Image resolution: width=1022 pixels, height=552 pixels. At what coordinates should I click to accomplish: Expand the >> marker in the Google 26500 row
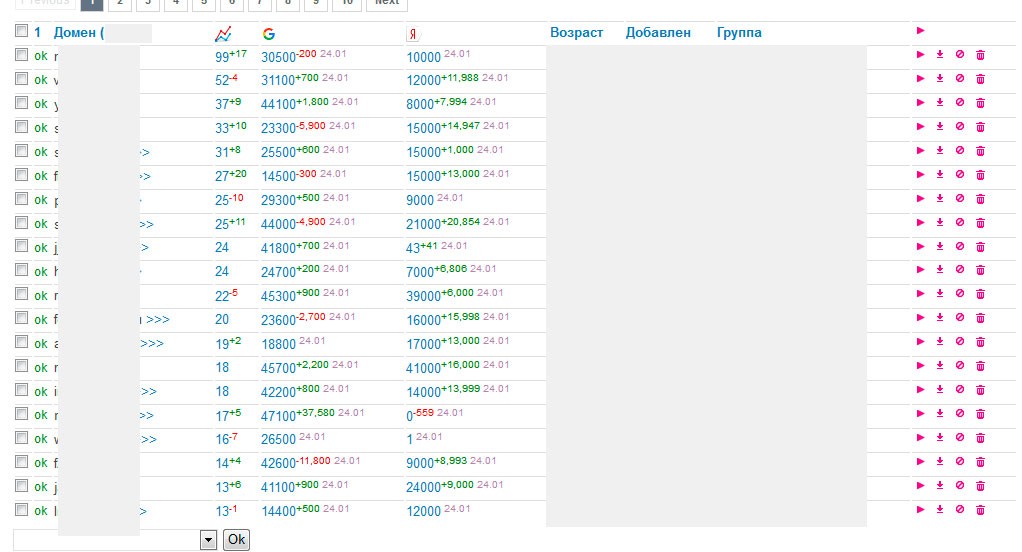149,439
